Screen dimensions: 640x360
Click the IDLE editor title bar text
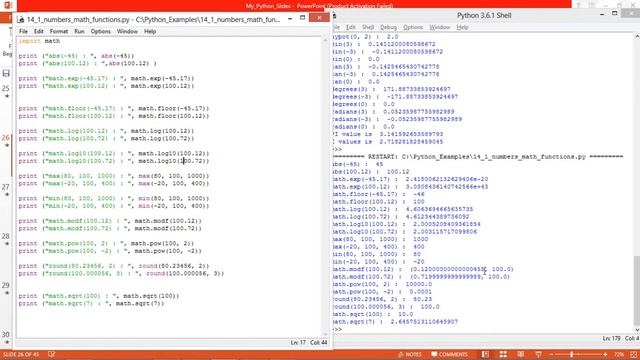tap(153, 19)
